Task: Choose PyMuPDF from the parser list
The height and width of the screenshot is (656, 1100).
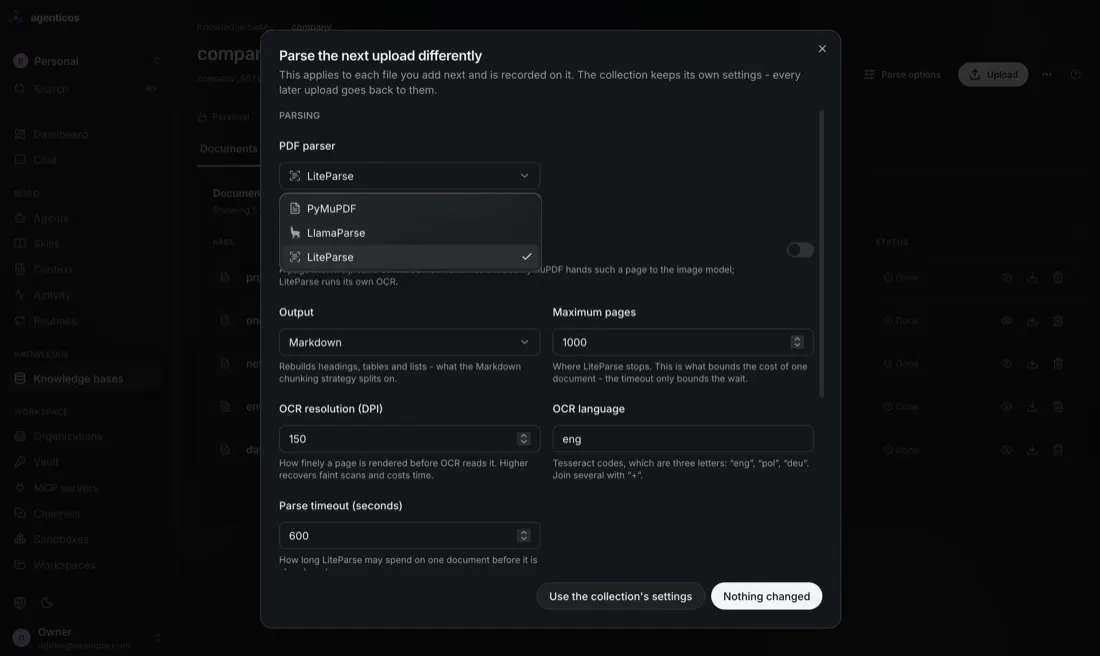Action: pyautogui.click(x=410, y=208)
